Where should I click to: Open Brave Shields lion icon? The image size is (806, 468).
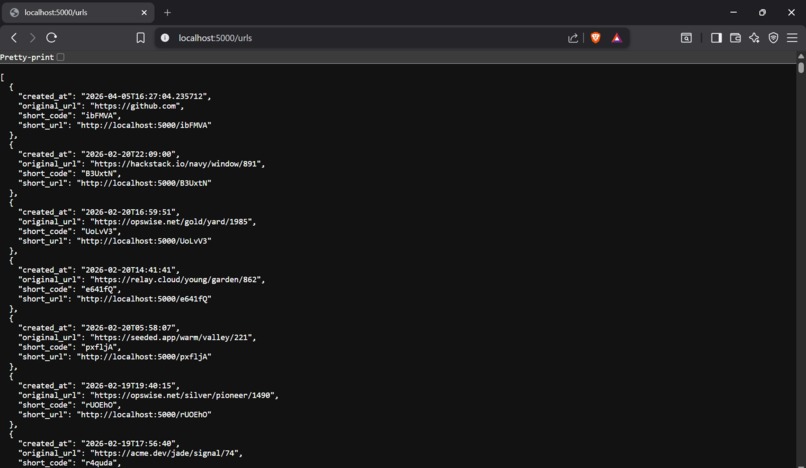click(596, 38)
